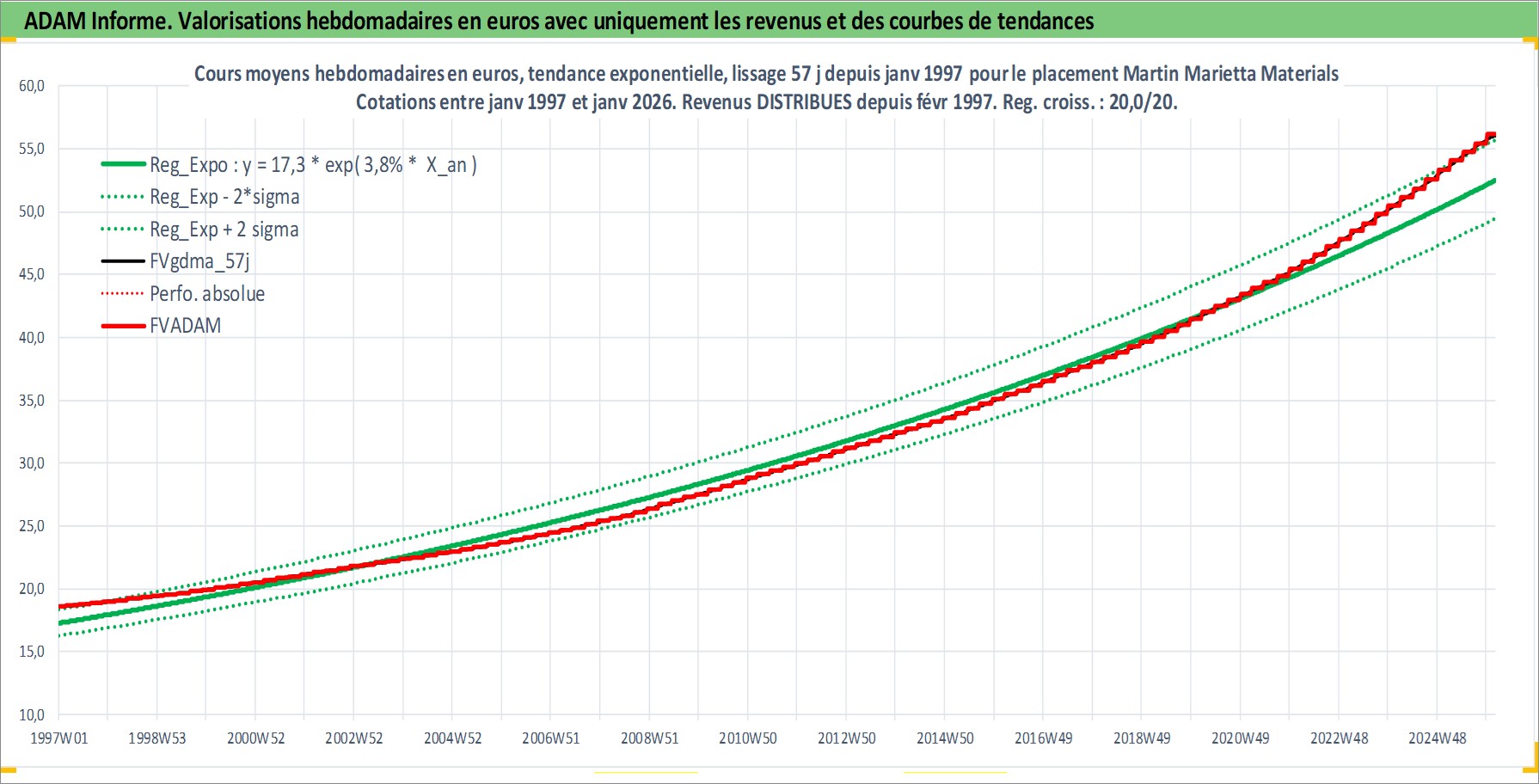Viewport: 1539px width, 784px height.
Task: Click the 2010W50 x-axis label
Action: pyautogui.click(x=748, y=738)
